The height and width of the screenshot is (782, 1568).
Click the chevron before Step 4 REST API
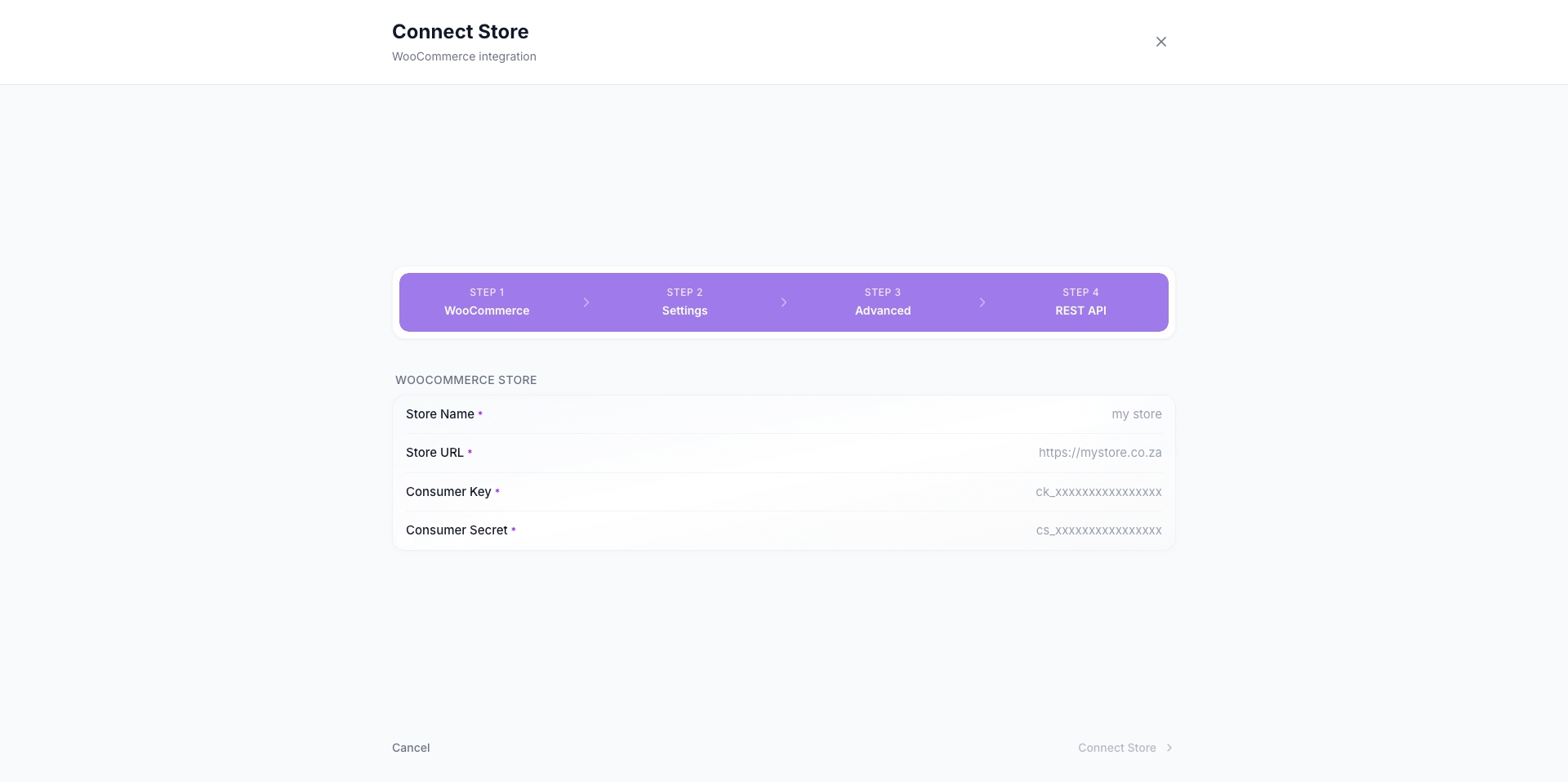(x=982, y=302)
